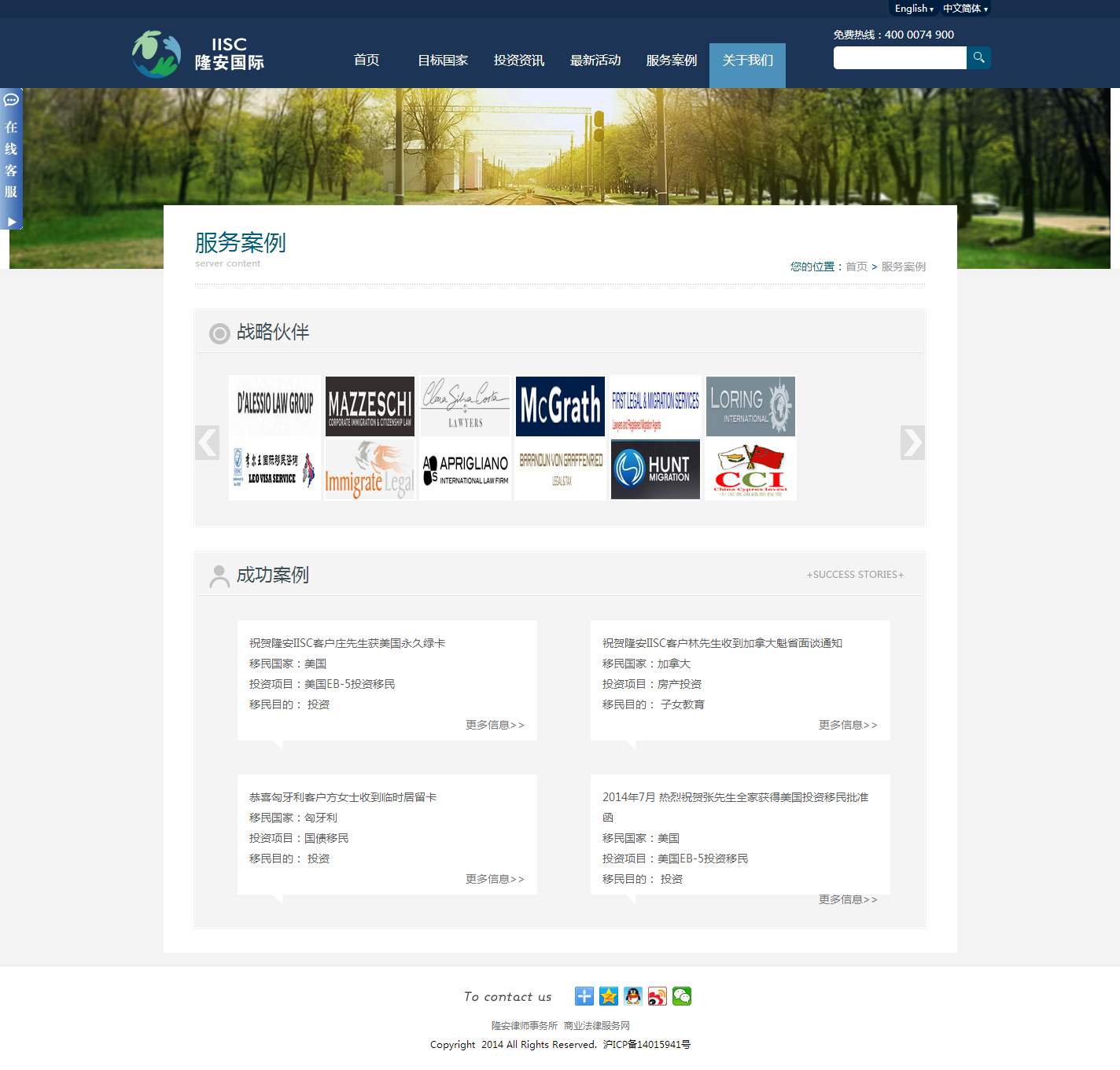Open 更多信息 for Hungary 方女士 case
The image size is (1120, 1070).
point(495,879)
